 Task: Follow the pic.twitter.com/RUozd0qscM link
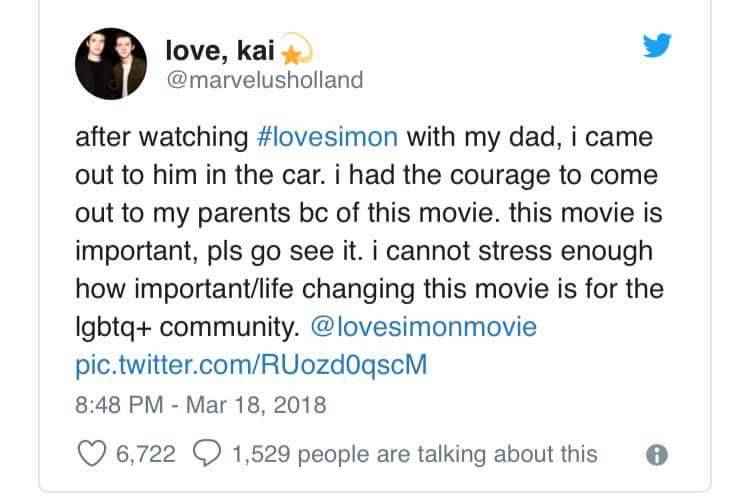[252, 365]
